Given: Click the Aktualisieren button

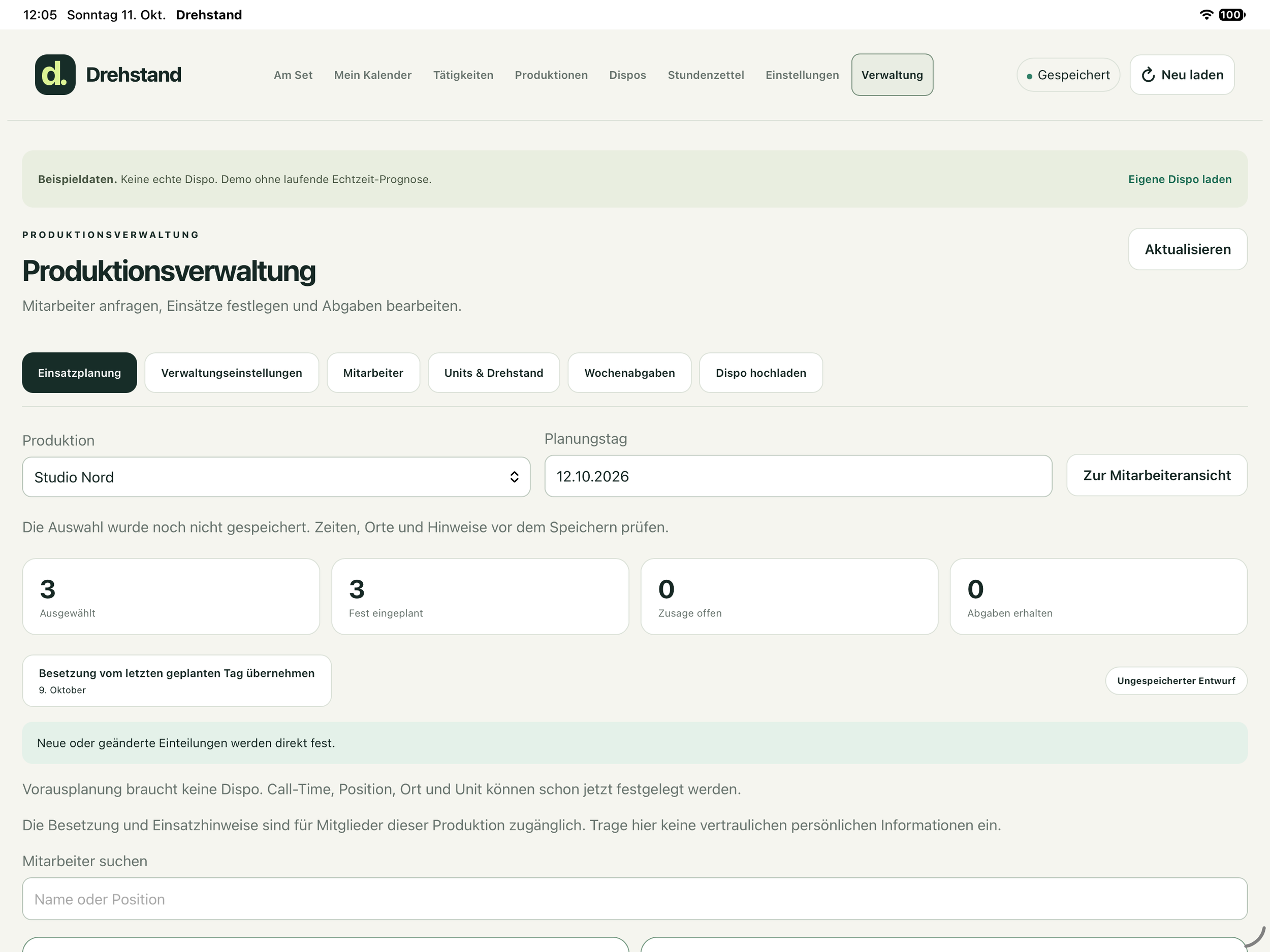Looking at the screenshot, I should 1188,249.
